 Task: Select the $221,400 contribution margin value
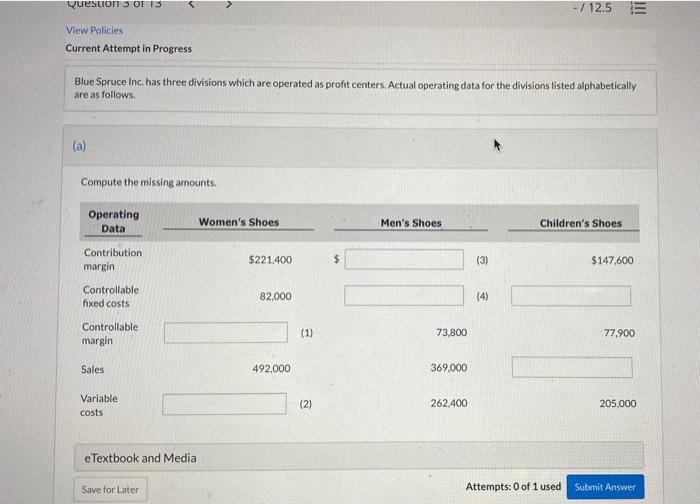(x=270, y=259)
